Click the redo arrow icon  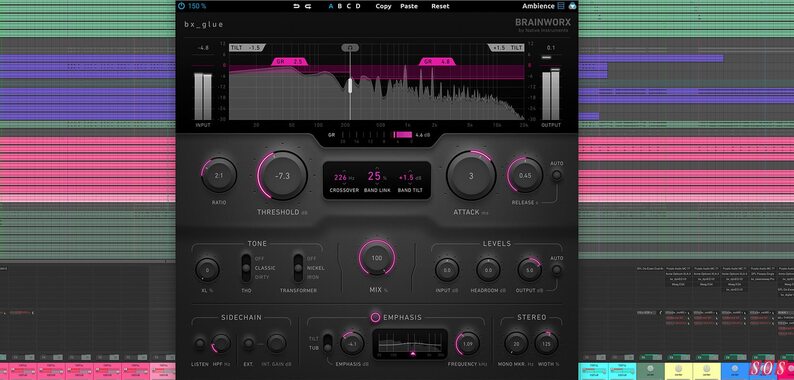[x=308, y=6]
